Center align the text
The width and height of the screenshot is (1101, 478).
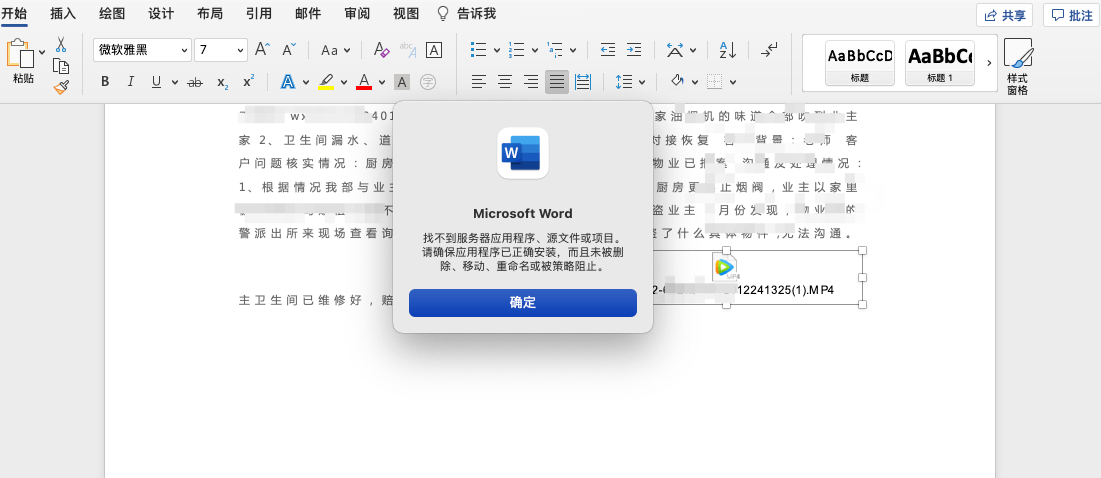coord(505,82)
